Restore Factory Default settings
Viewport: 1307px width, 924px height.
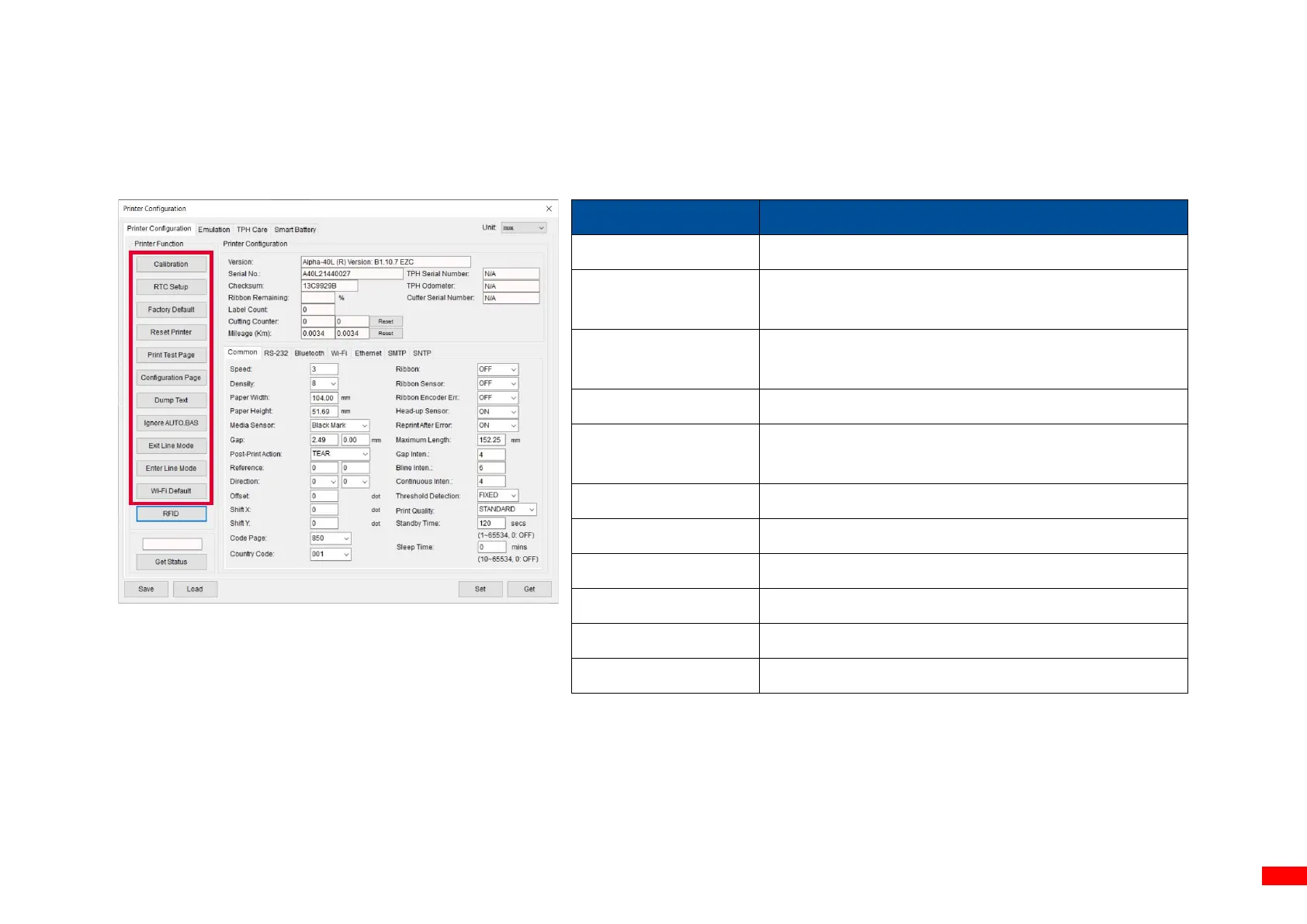pos(171,310)
